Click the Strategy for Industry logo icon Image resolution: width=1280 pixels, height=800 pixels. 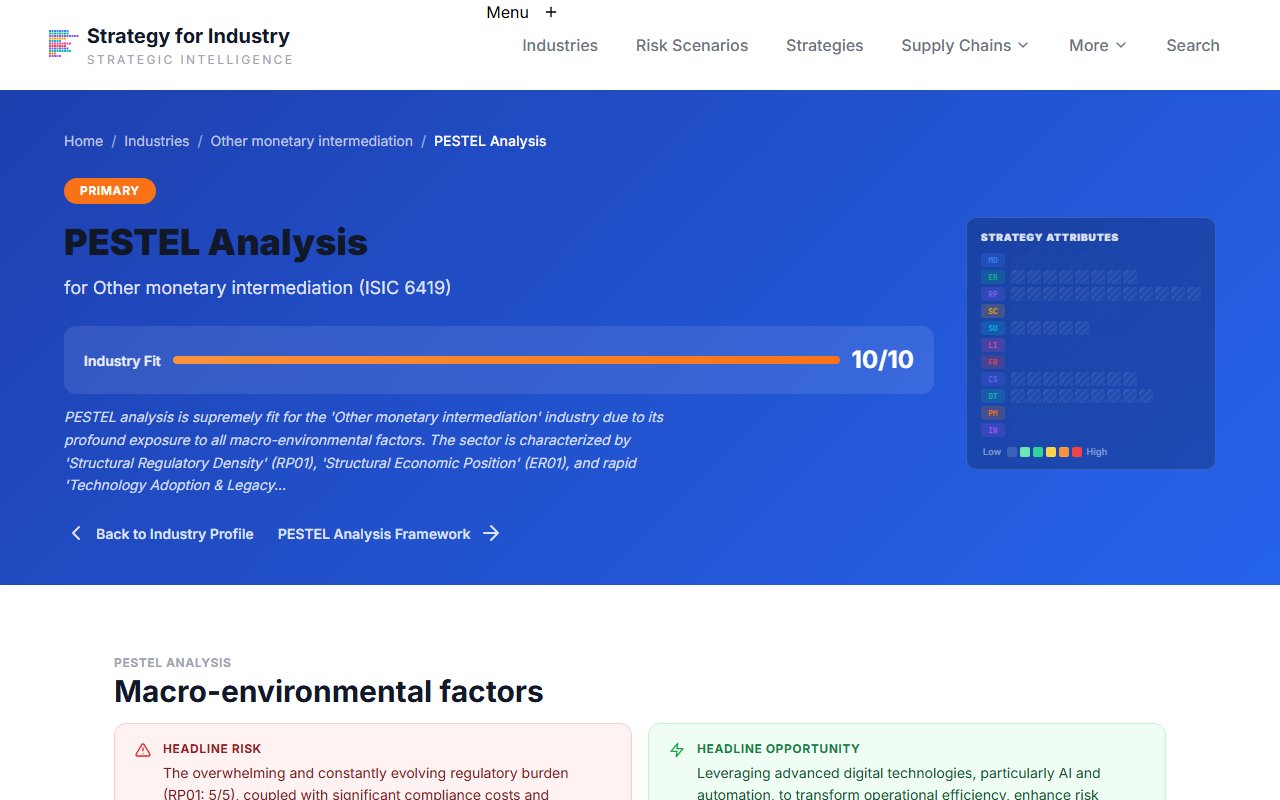pyautogui.click(x=61, y=44)
